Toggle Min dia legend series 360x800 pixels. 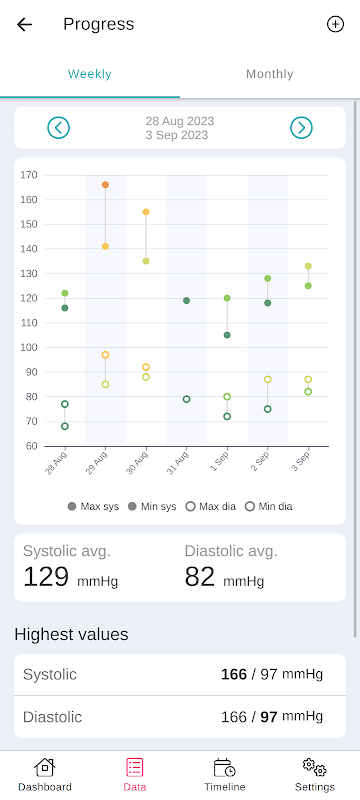tap(269, 507)
